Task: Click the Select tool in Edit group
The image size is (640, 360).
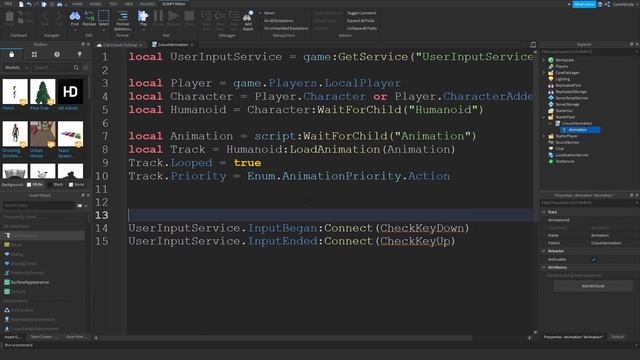Action: (104, 19)
